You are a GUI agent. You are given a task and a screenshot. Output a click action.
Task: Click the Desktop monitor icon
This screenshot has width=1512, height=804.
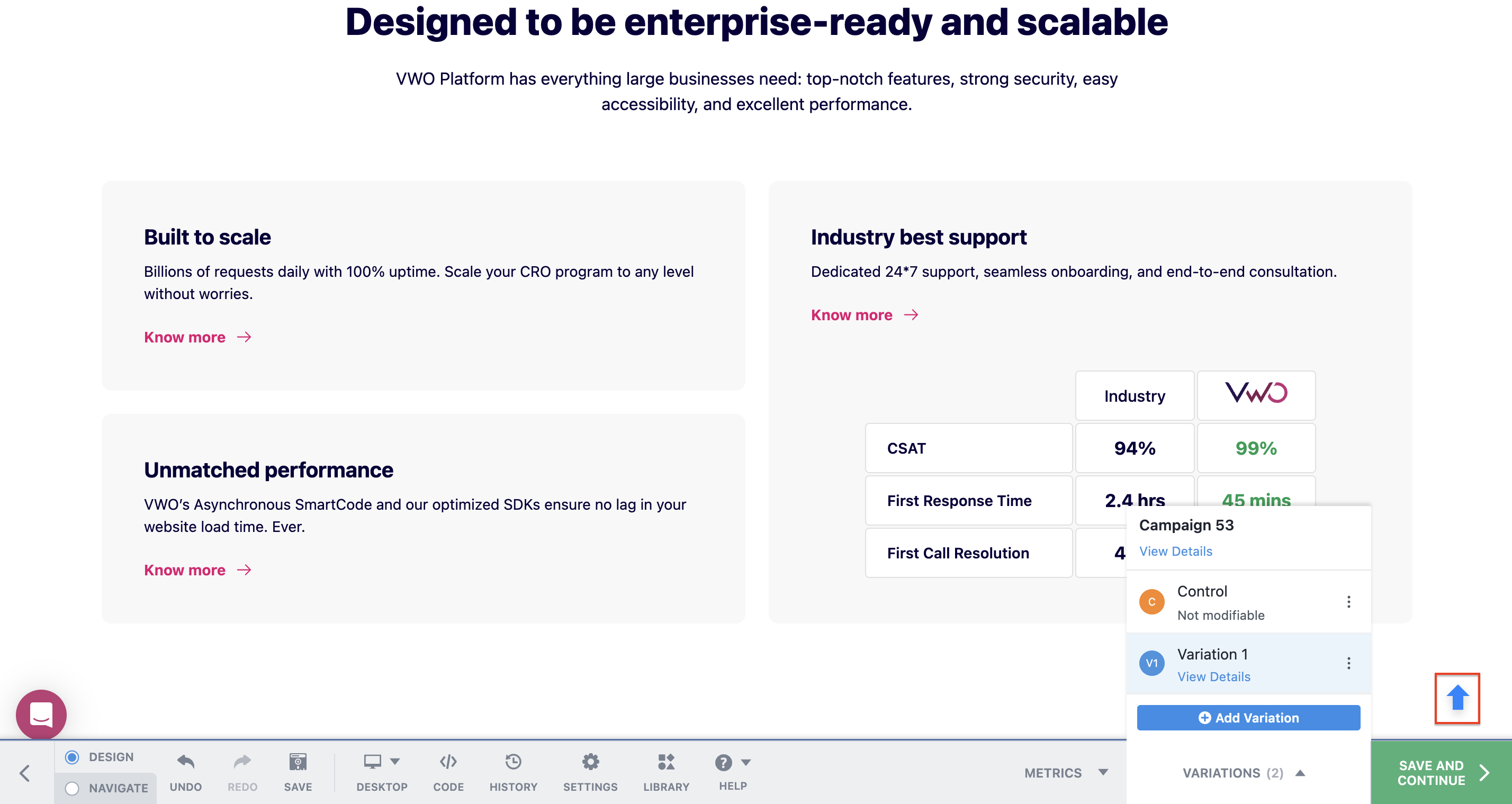(373, 762)
